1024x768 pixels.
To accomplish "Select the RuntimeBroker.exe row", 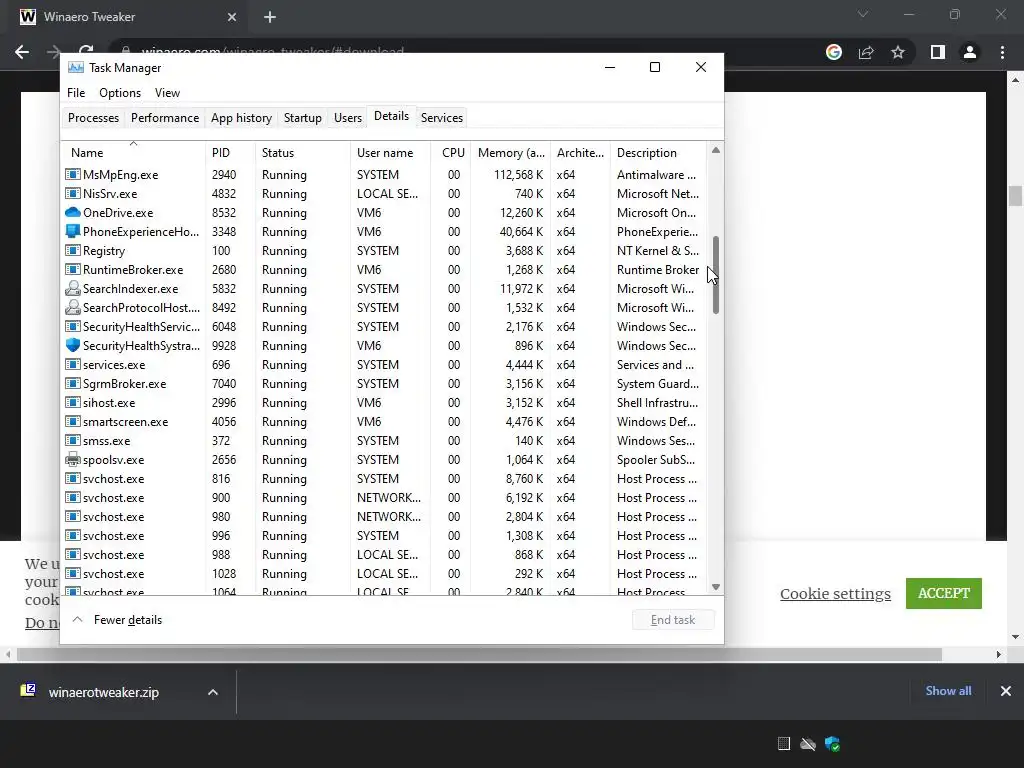I will tap(385, 270).
